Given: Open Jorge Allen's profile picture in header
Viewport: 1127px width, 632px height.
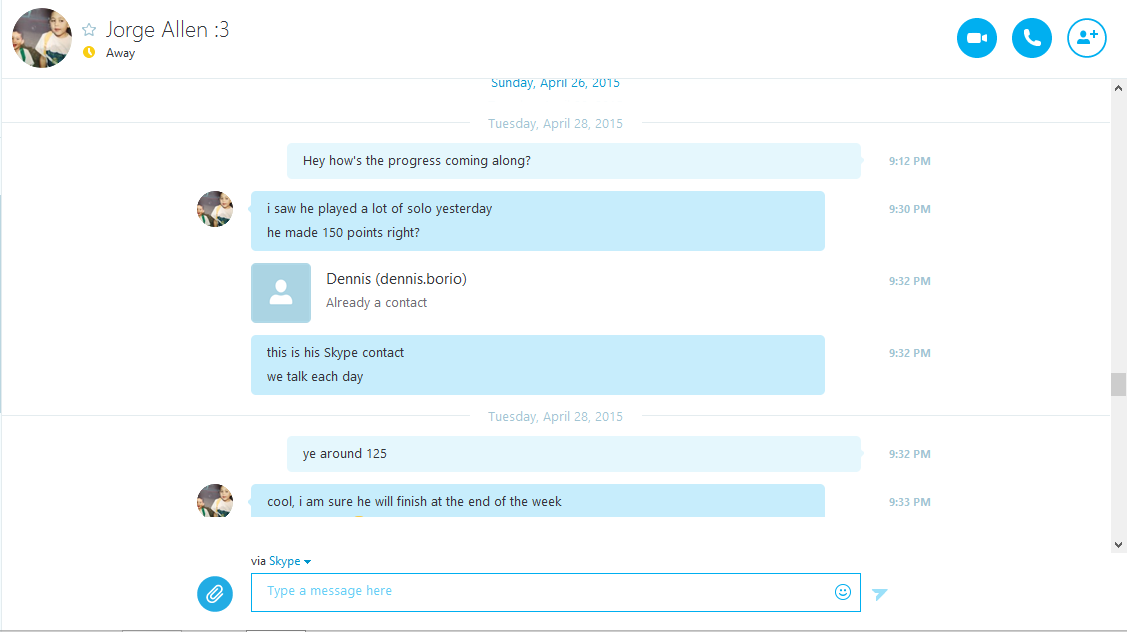Looking at the screenshot, I should (x=42, y=38).
